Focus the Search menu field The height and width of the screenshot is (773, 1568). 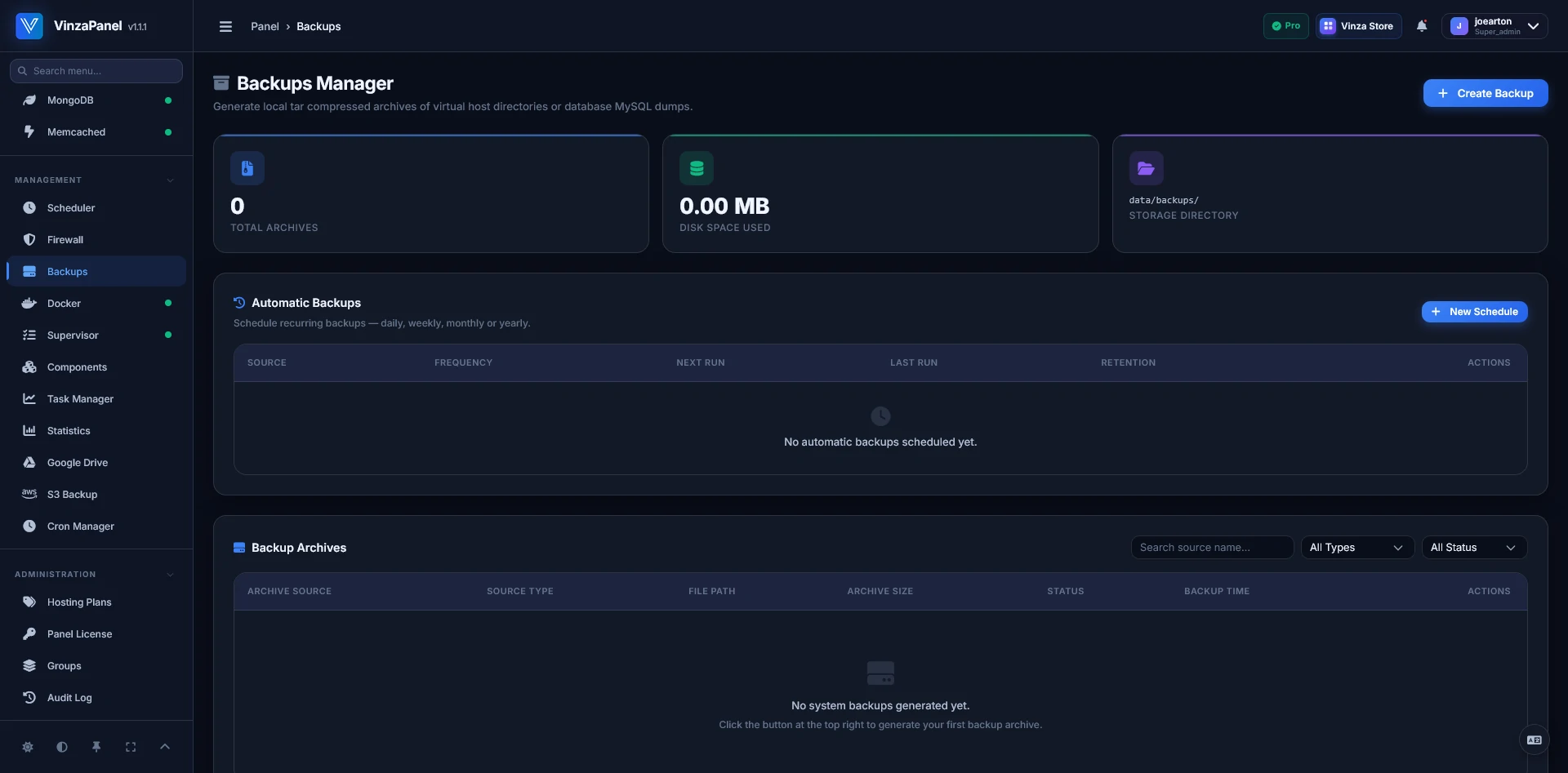(x=96, y=71)
